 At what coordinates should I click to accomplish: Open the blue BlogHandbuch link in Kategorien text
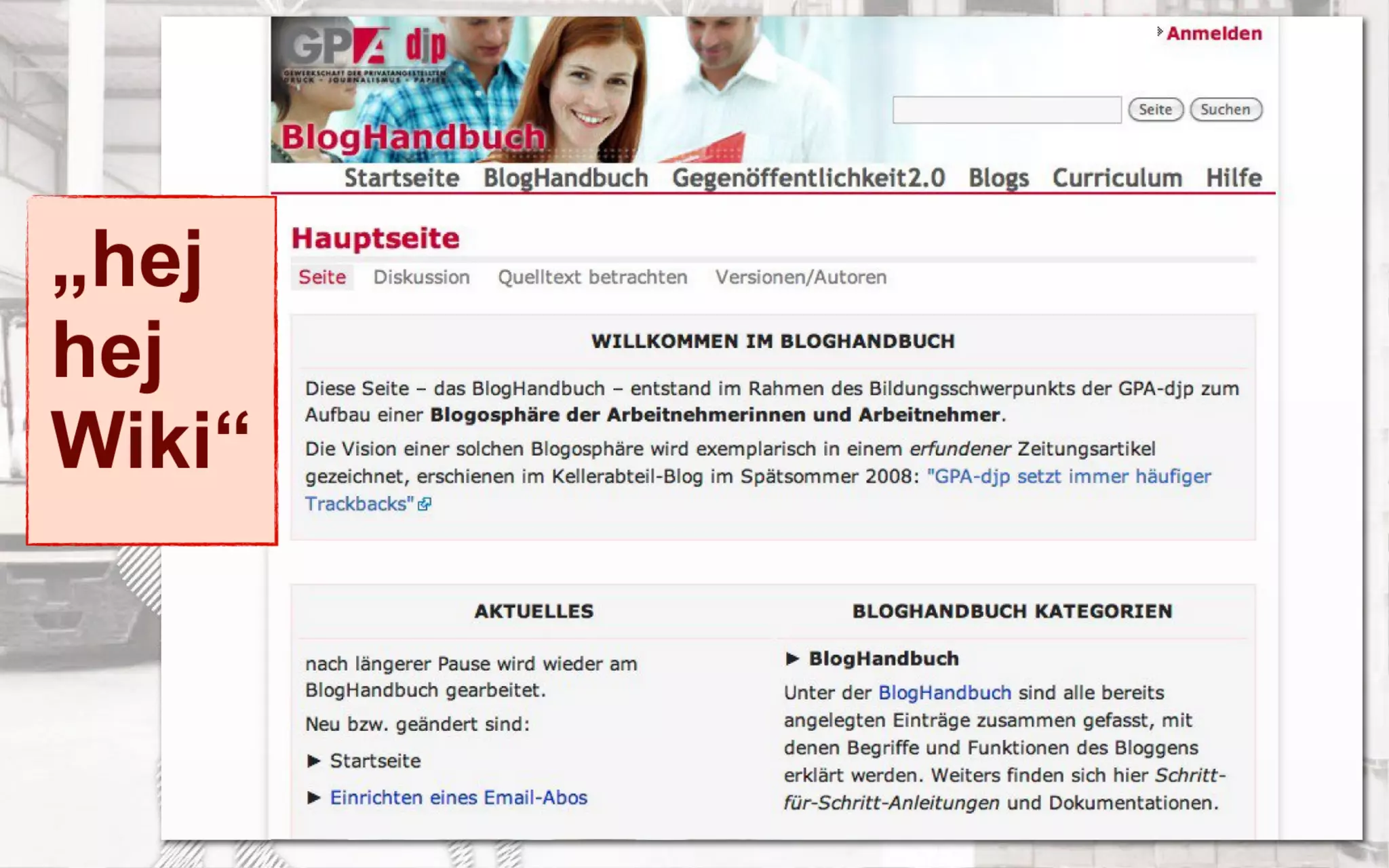(945, 693)
